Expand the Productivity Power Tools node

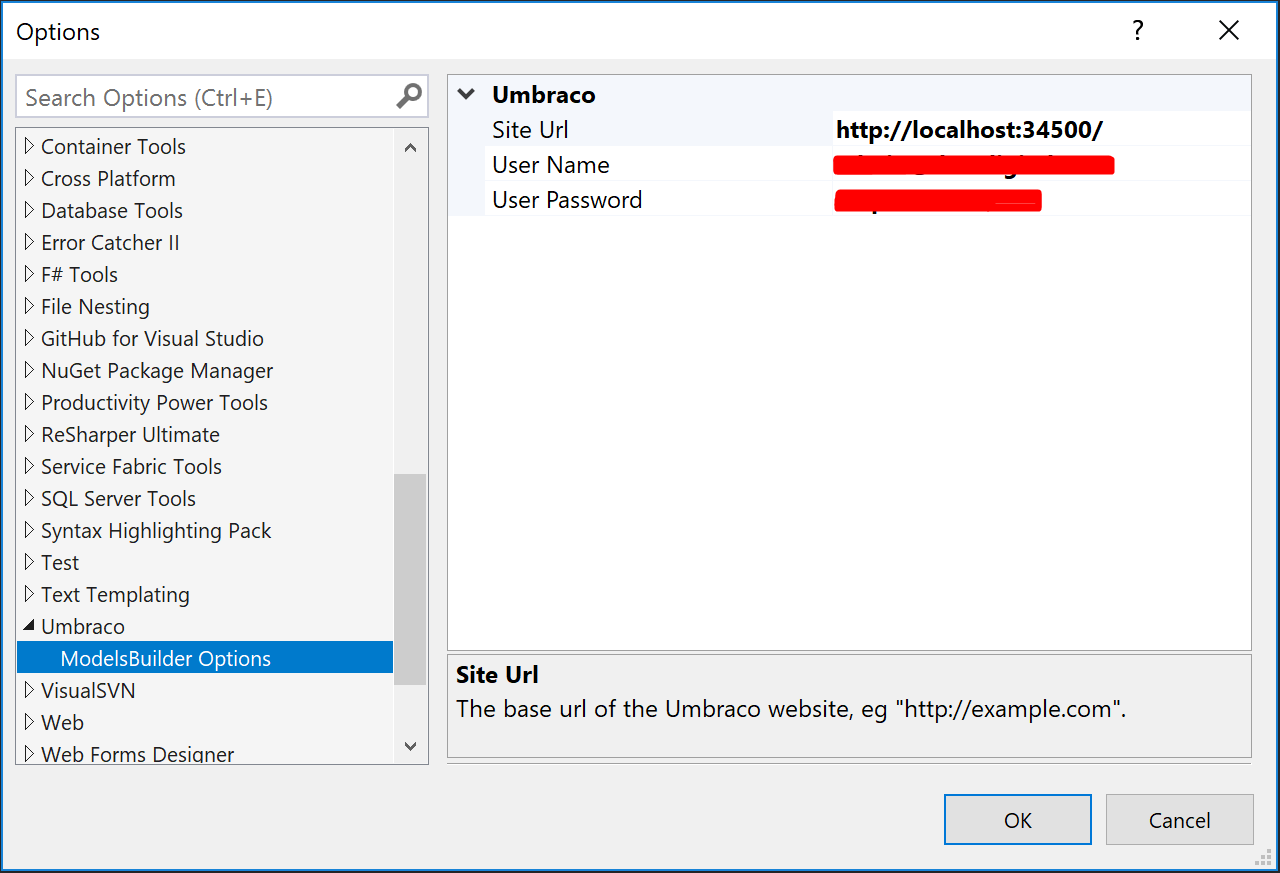pos(29,402)
